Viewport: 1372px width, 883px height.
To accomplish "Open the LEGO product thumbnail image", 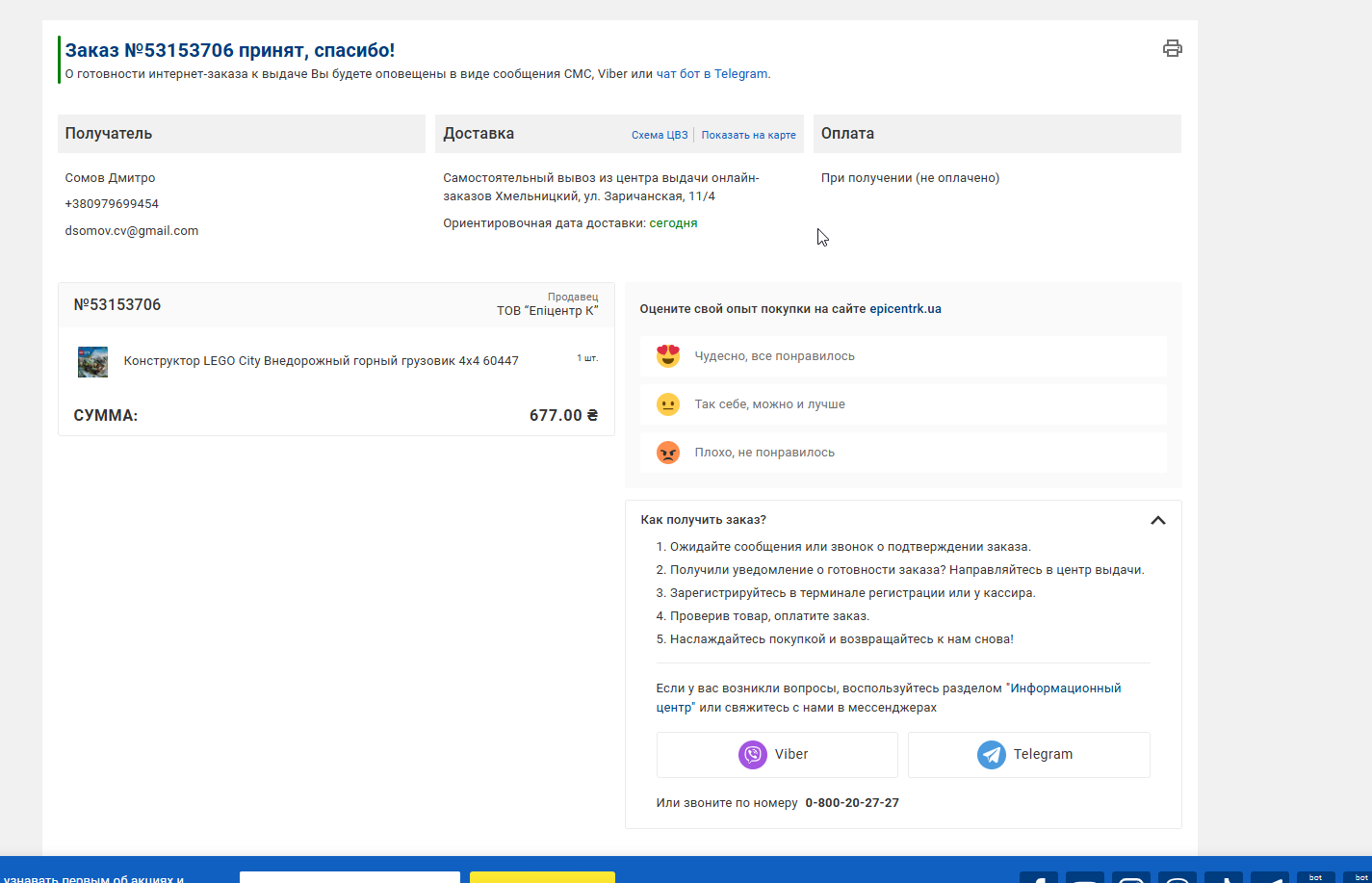I will click(x=92, y=361).
